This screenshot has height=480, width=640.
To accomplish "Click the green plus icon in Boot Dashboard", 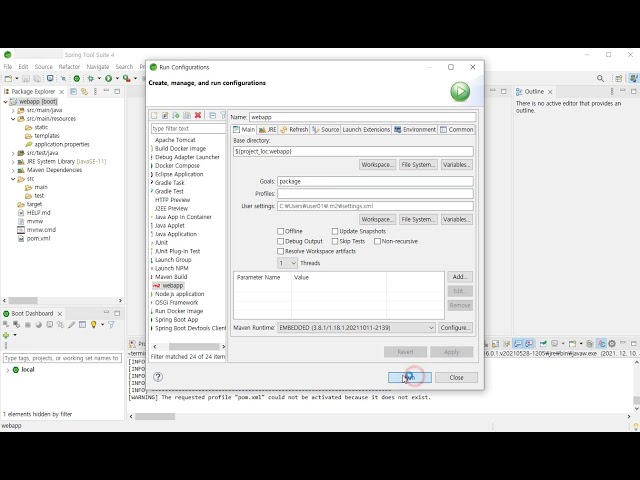I will pyautogui.click(x=6, y=335).
